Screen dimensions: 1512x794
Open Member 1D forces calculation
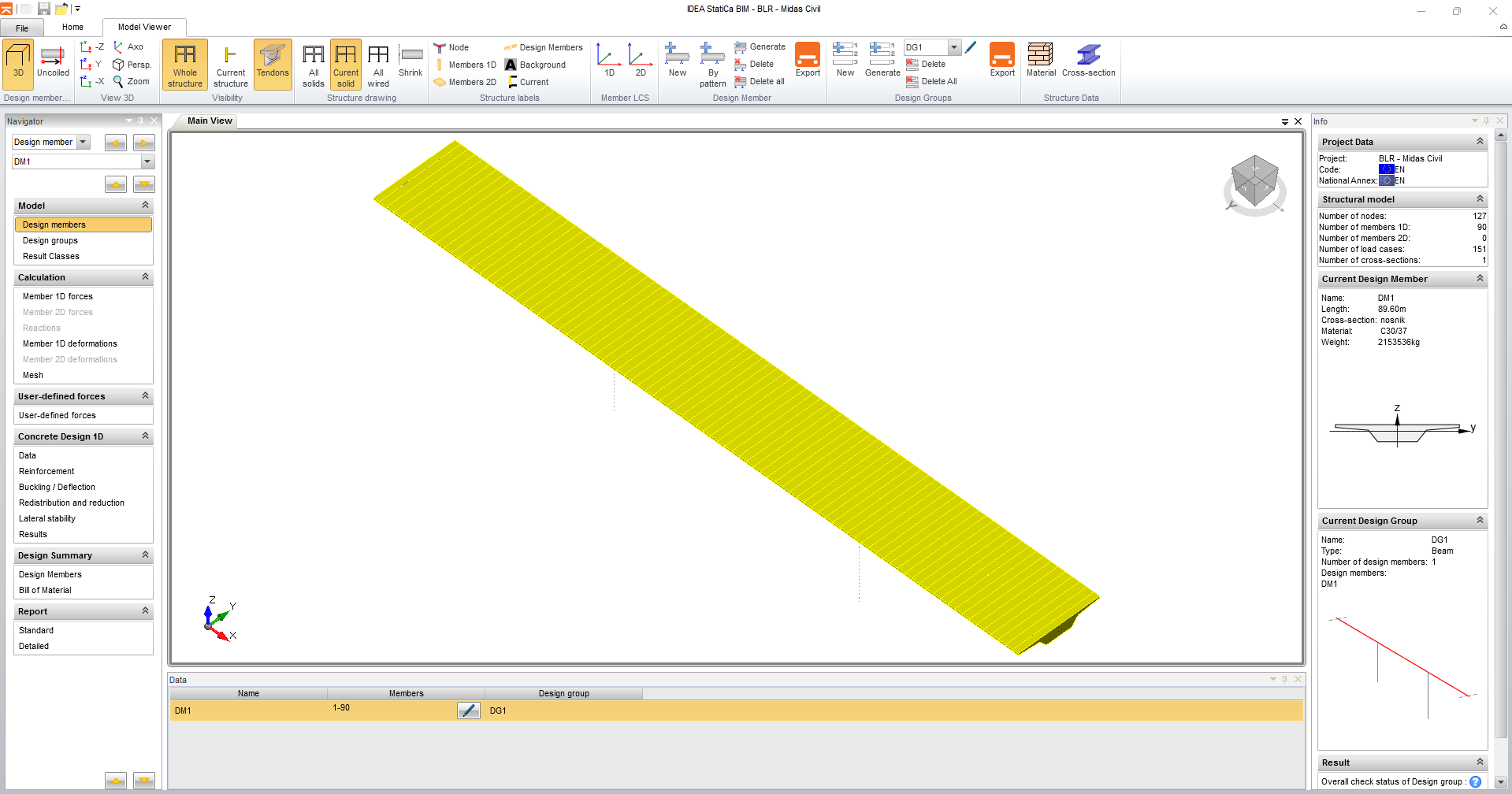tap(58, 296)
